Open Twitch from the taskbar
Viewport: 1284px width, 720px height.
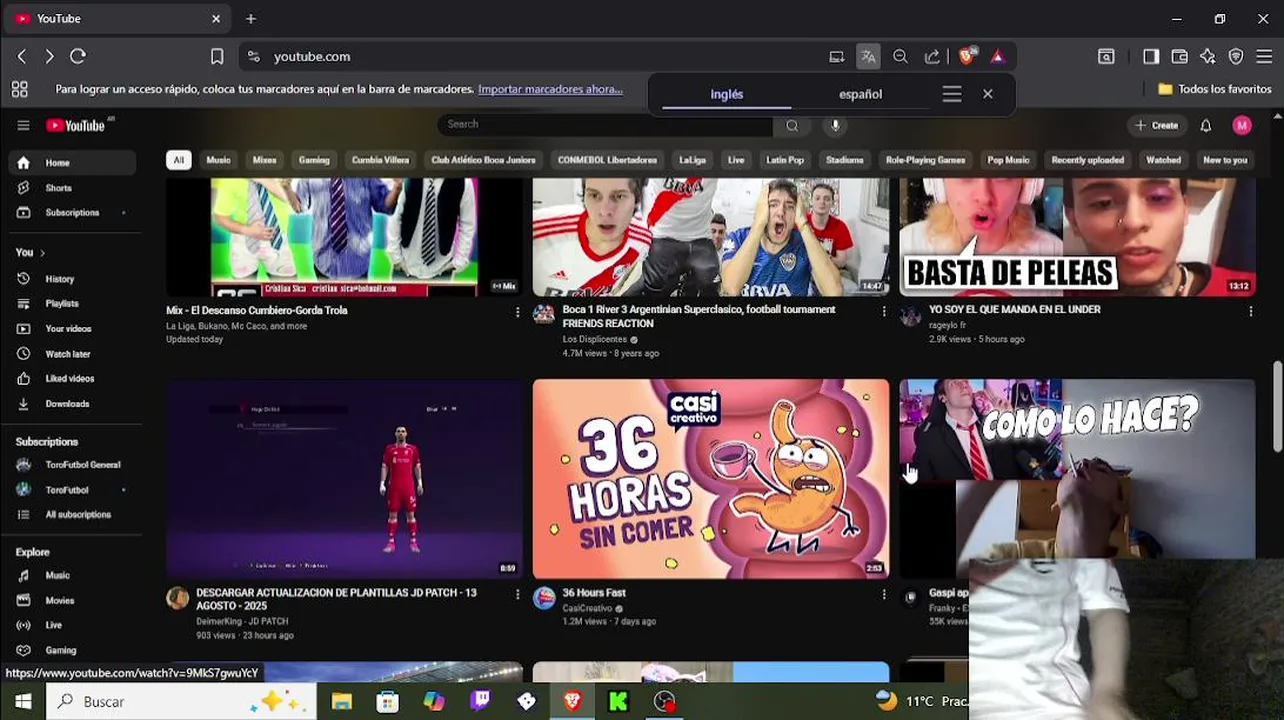coord(480,701)
